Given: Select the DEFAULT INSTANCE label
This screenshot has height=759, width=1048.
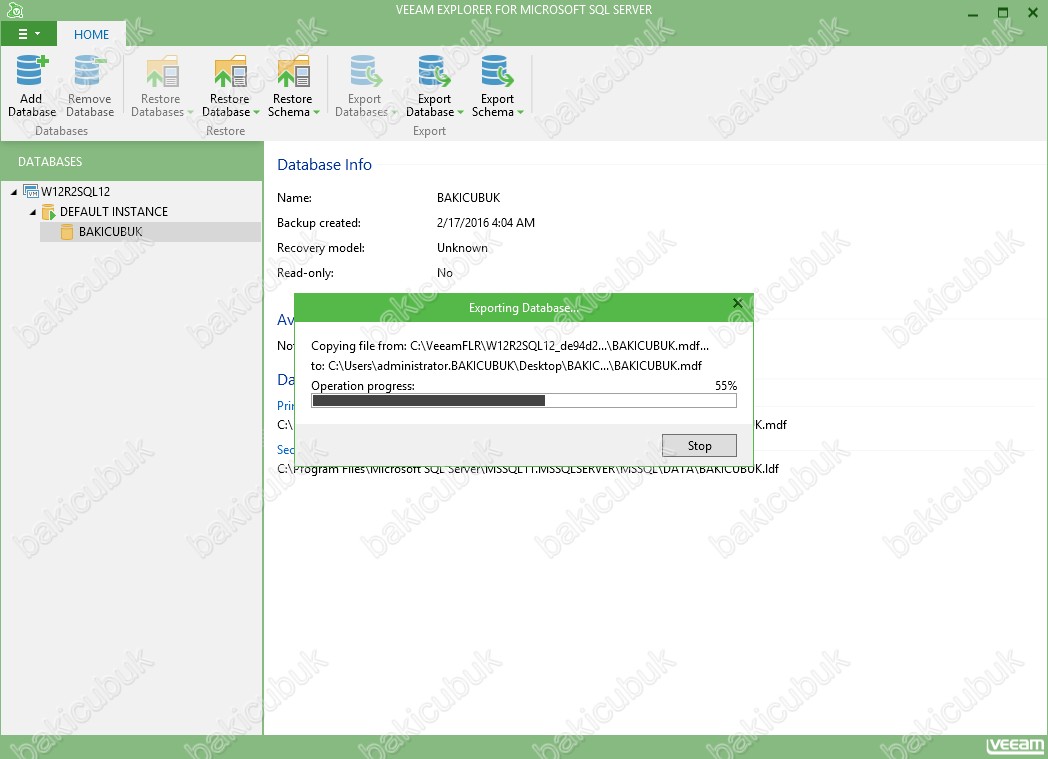Looking at the screenshot, I should pyautogui.click(x=114, y=212).
